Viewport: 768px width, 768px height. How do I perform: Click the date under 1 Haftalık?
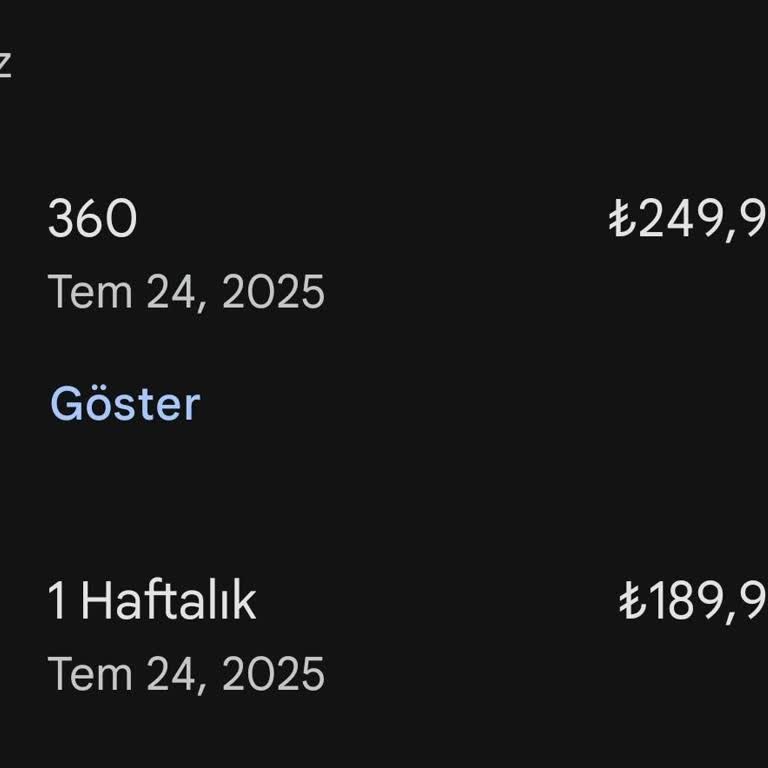pos(186,675)
